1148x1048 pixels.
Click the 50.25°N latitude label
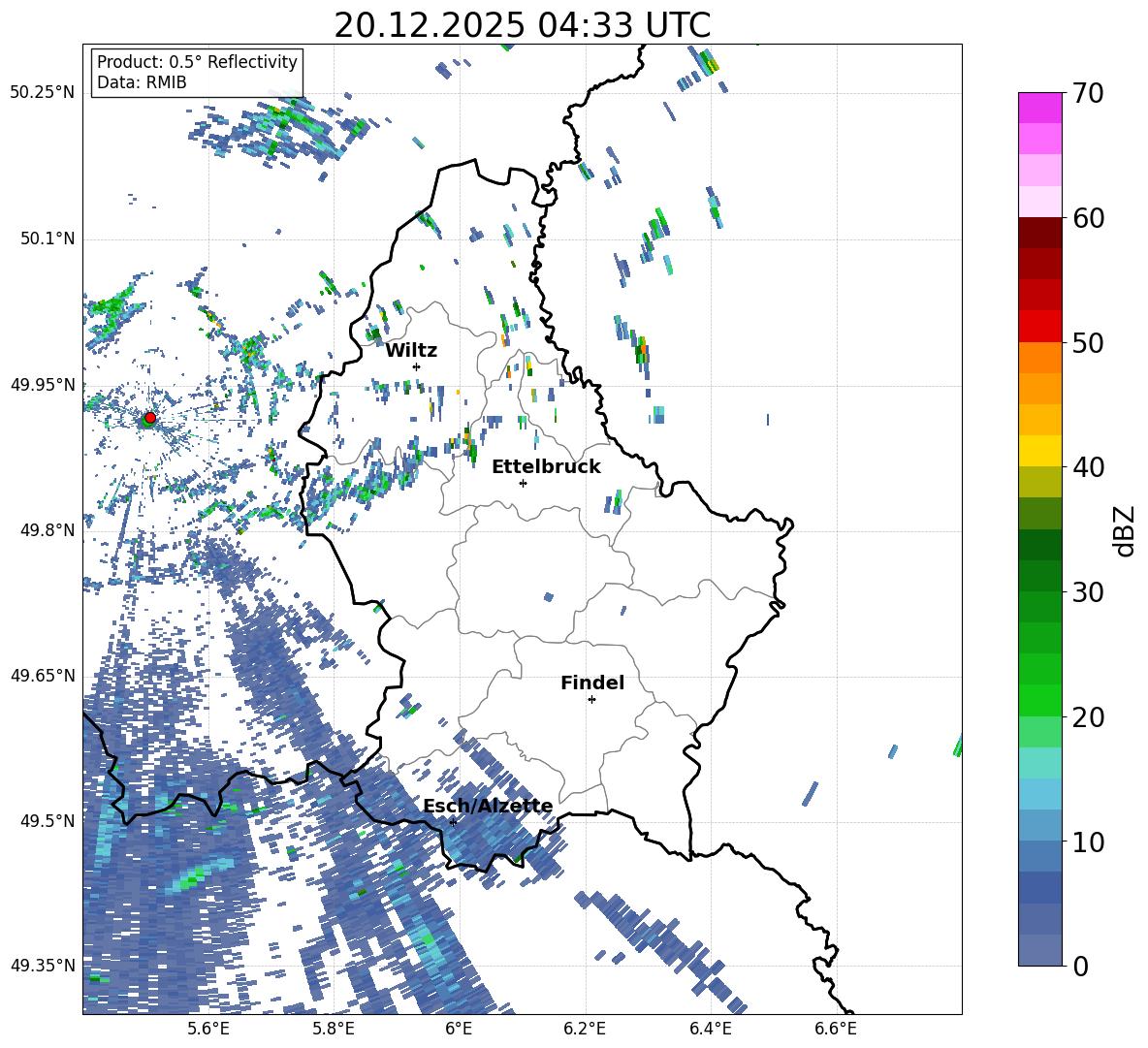(43, 93)
